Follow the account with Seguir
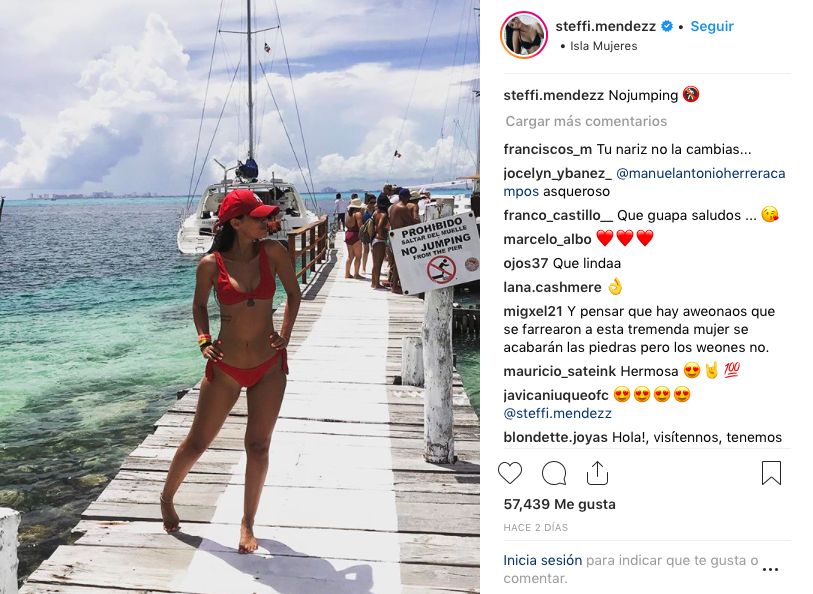 pos(712,26)
